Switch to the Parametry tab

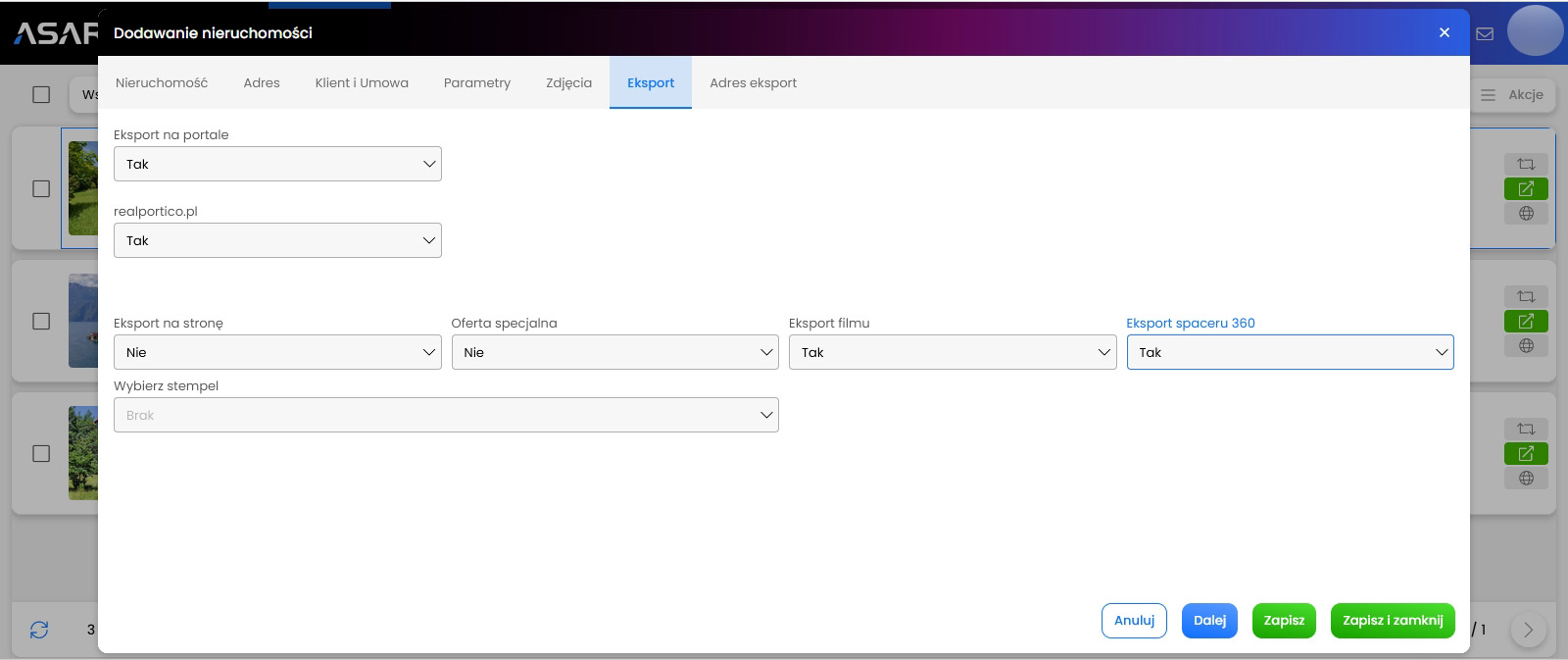click(x=477, y=83)
